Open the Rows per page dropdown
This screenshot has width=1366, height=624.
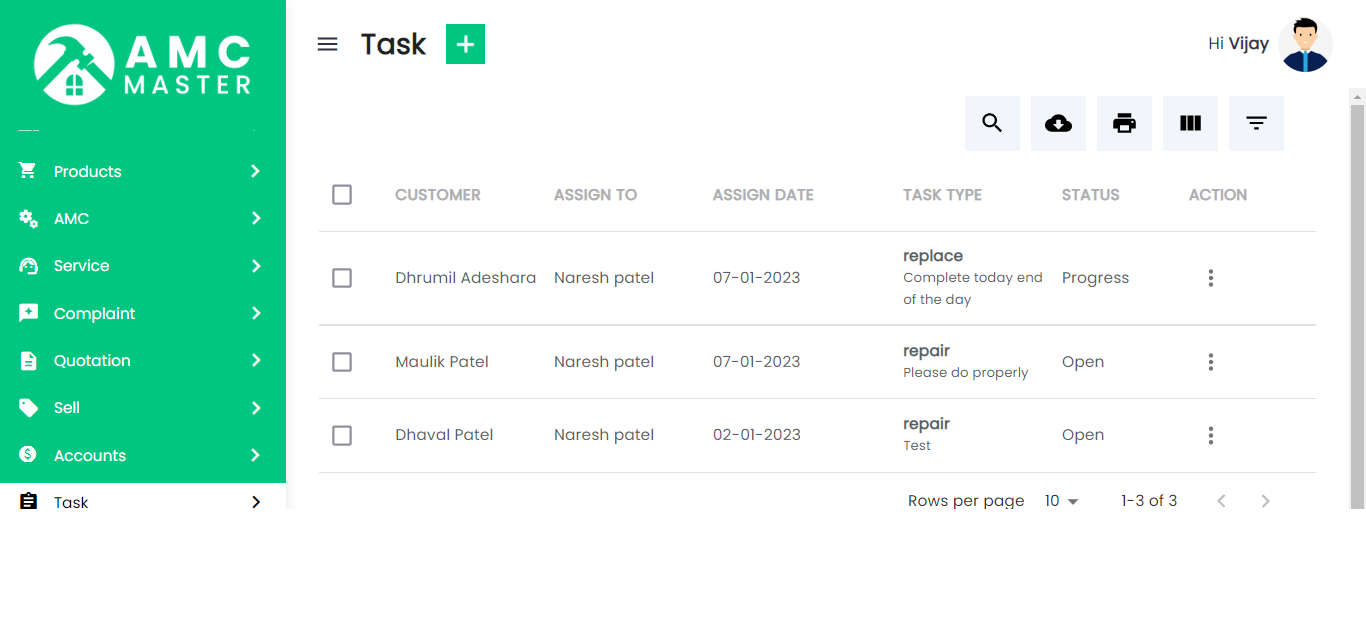pos(1060,500)
